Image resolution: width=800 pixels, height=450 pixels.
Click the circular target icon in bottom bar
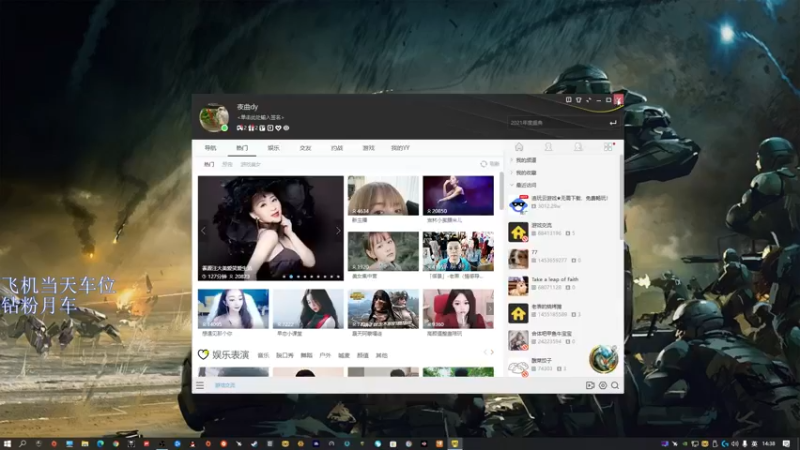point(603,385)
